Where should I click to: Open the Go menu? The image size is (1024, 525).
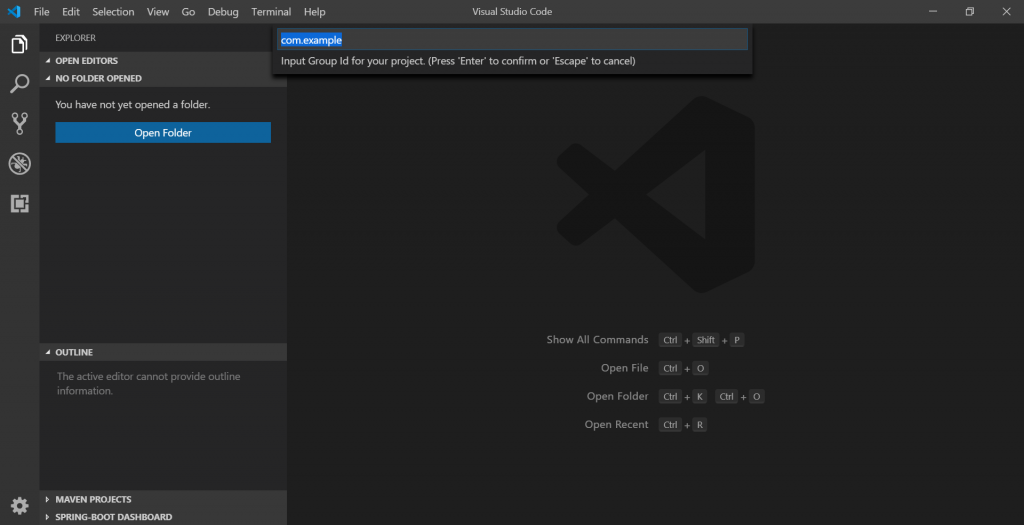coord(188,12)
